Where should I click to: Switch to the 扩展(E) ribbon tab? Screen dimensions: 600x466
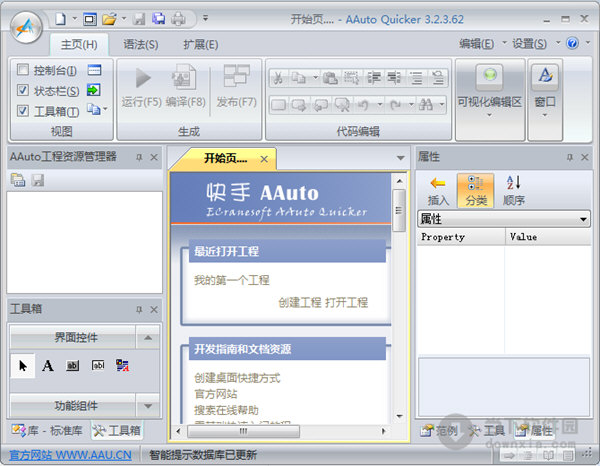(201, 45)
